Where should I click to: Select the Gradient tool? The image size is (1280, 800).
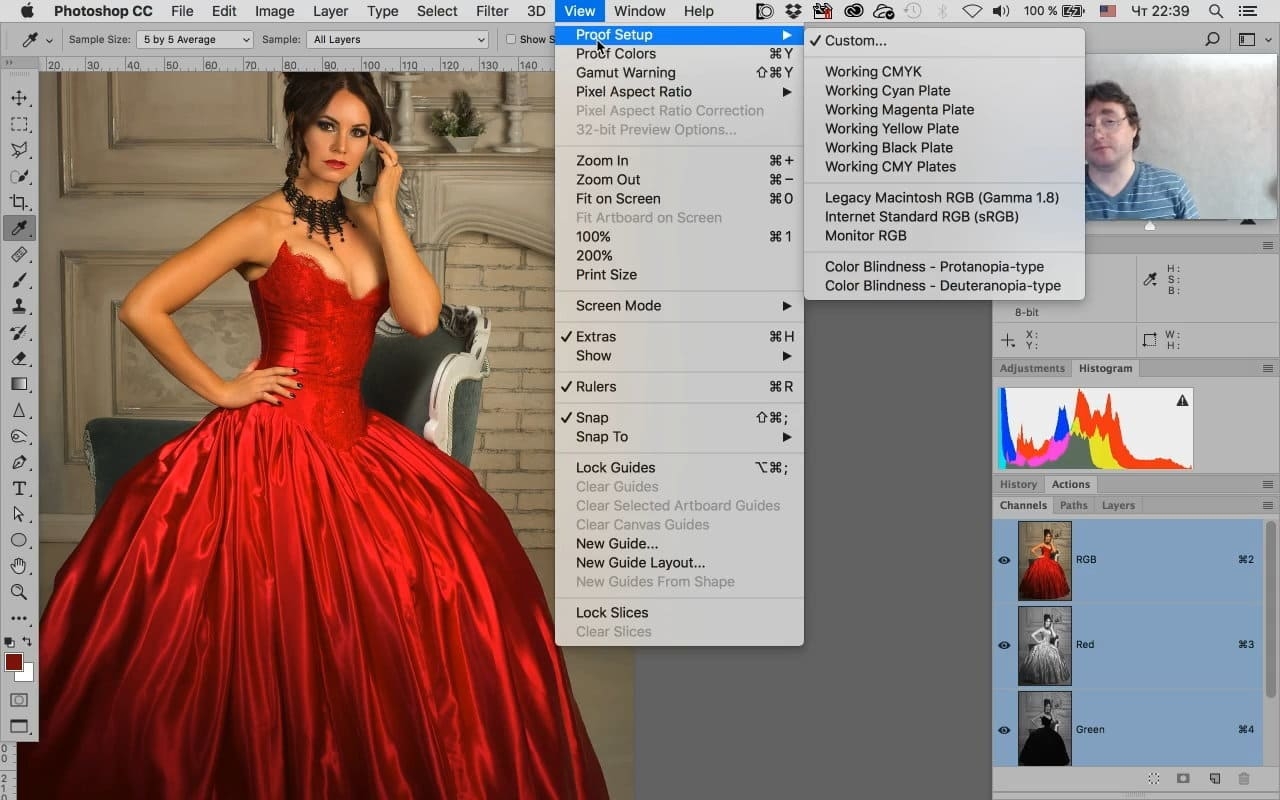(x=19, y=384)
